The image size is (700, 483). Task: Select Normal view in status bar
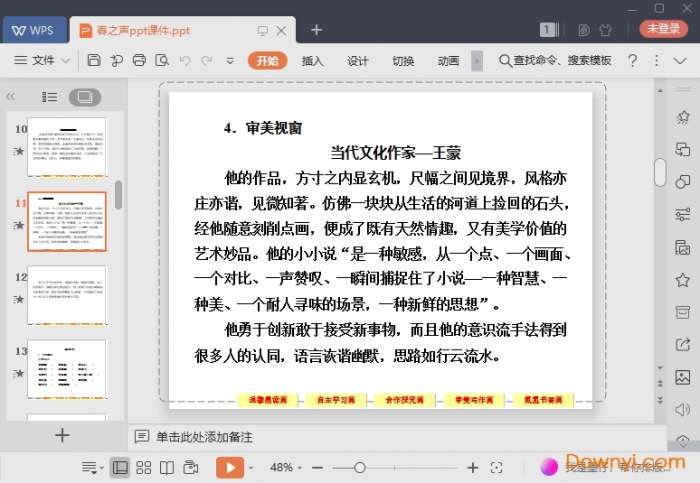pyautogui.click(x=120, y=467)
